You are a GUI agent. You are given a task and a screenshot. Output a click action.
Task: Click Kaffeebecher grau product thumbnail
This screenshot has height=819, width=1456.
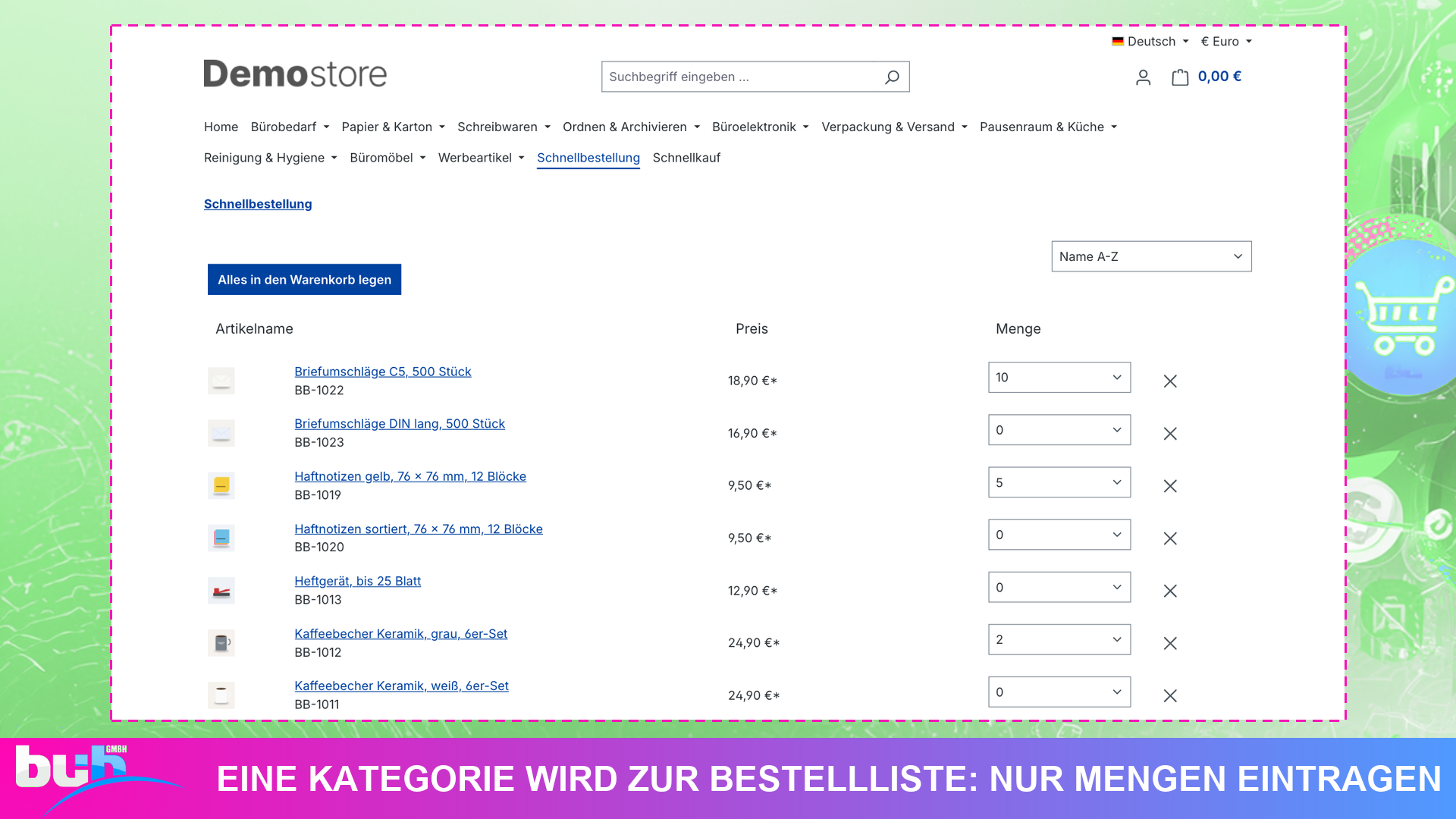(221, 643)
